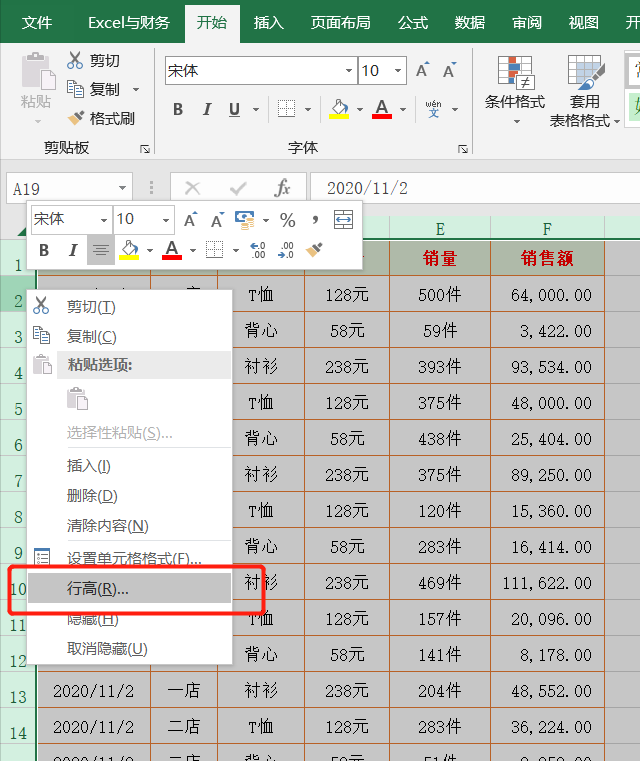This screenshot has width=640, height=761.
Task: Open Clipboard (剪贴板) dialog launcher
Action: [x=145, y=149]
